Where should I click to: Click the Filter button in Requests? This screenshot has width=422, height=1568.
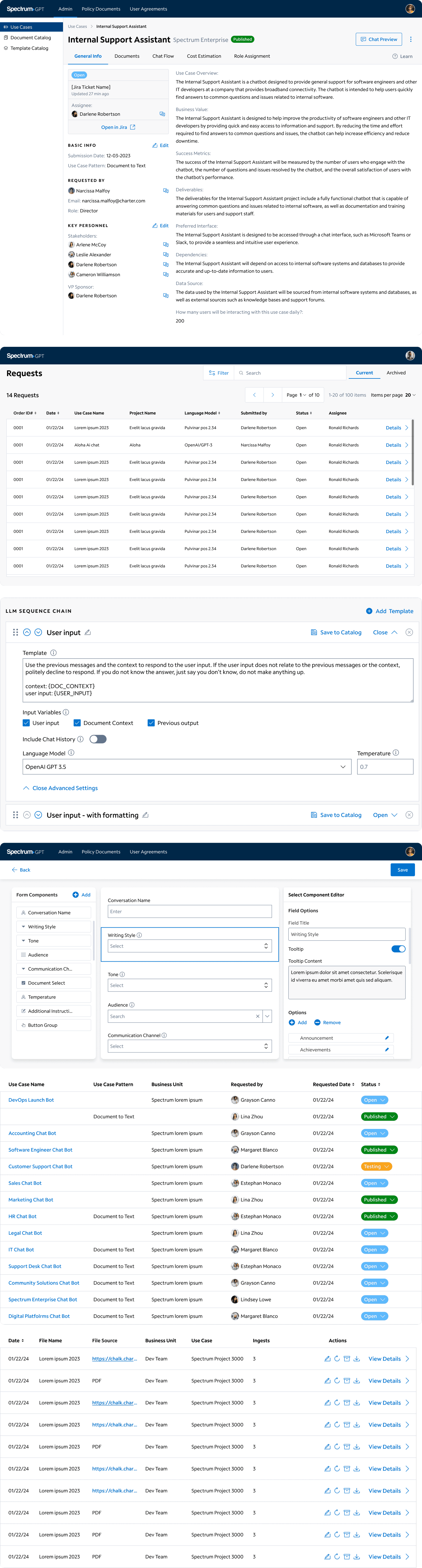coord(219,373)
